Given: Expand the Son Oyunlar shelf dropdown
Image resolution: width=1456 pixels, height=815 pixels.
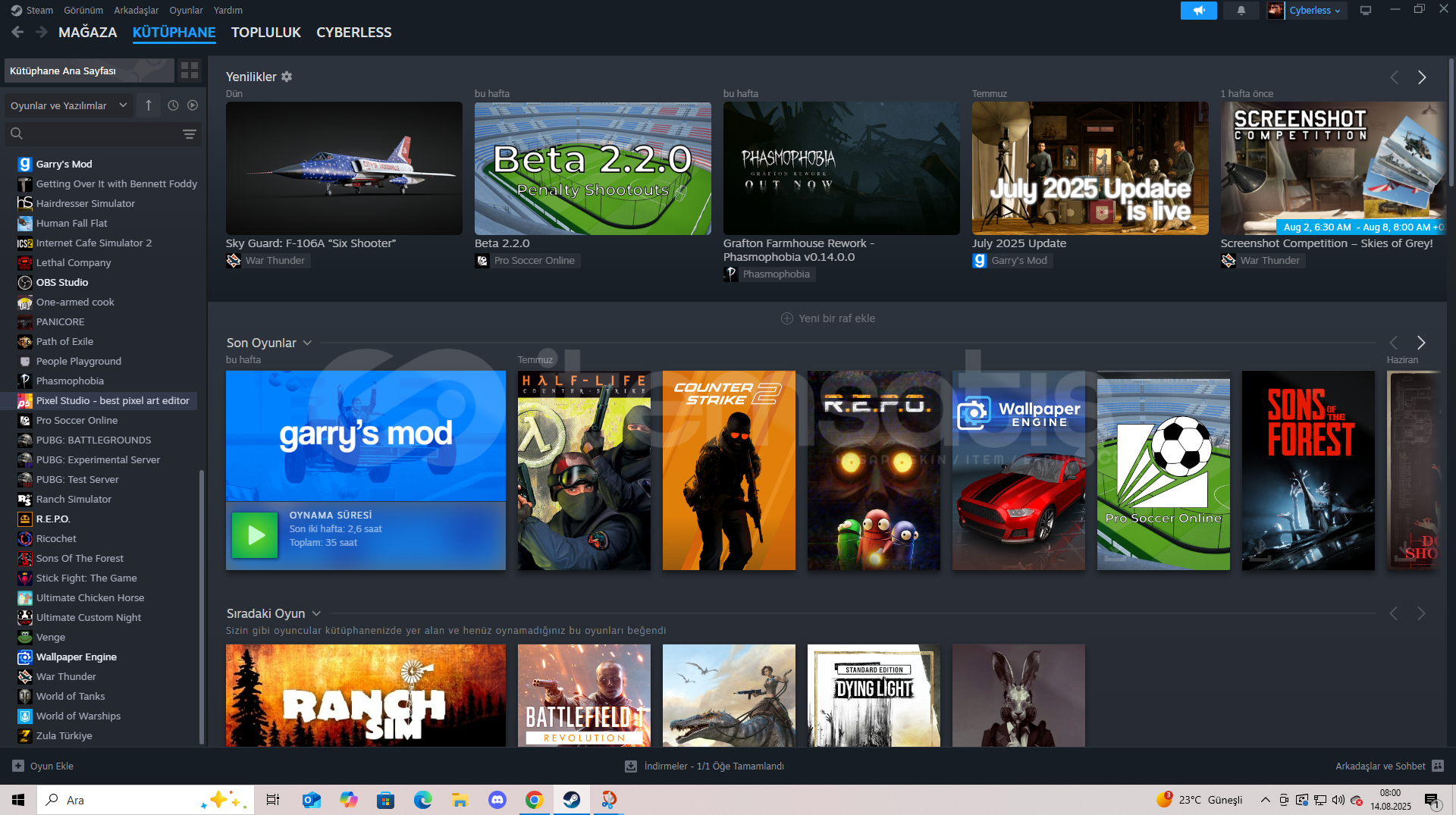Looking at the screenshot, I should (307, 343).
